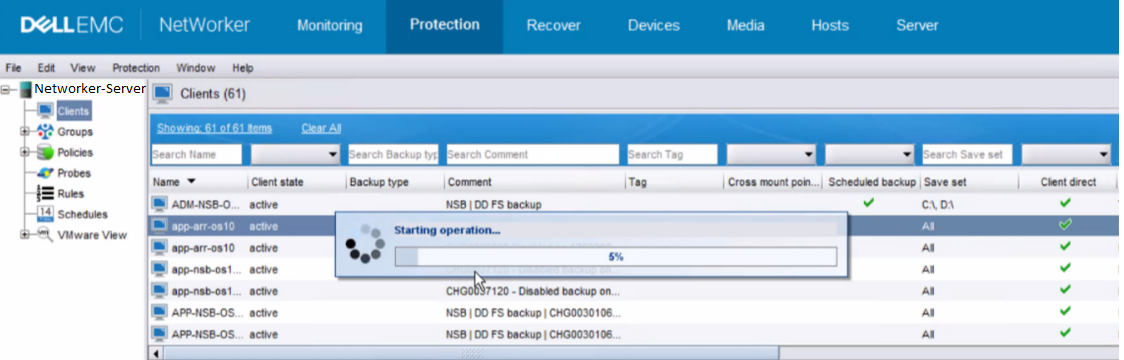
Task: Click the scrollbar left arrow
Action: pos(157,354)
